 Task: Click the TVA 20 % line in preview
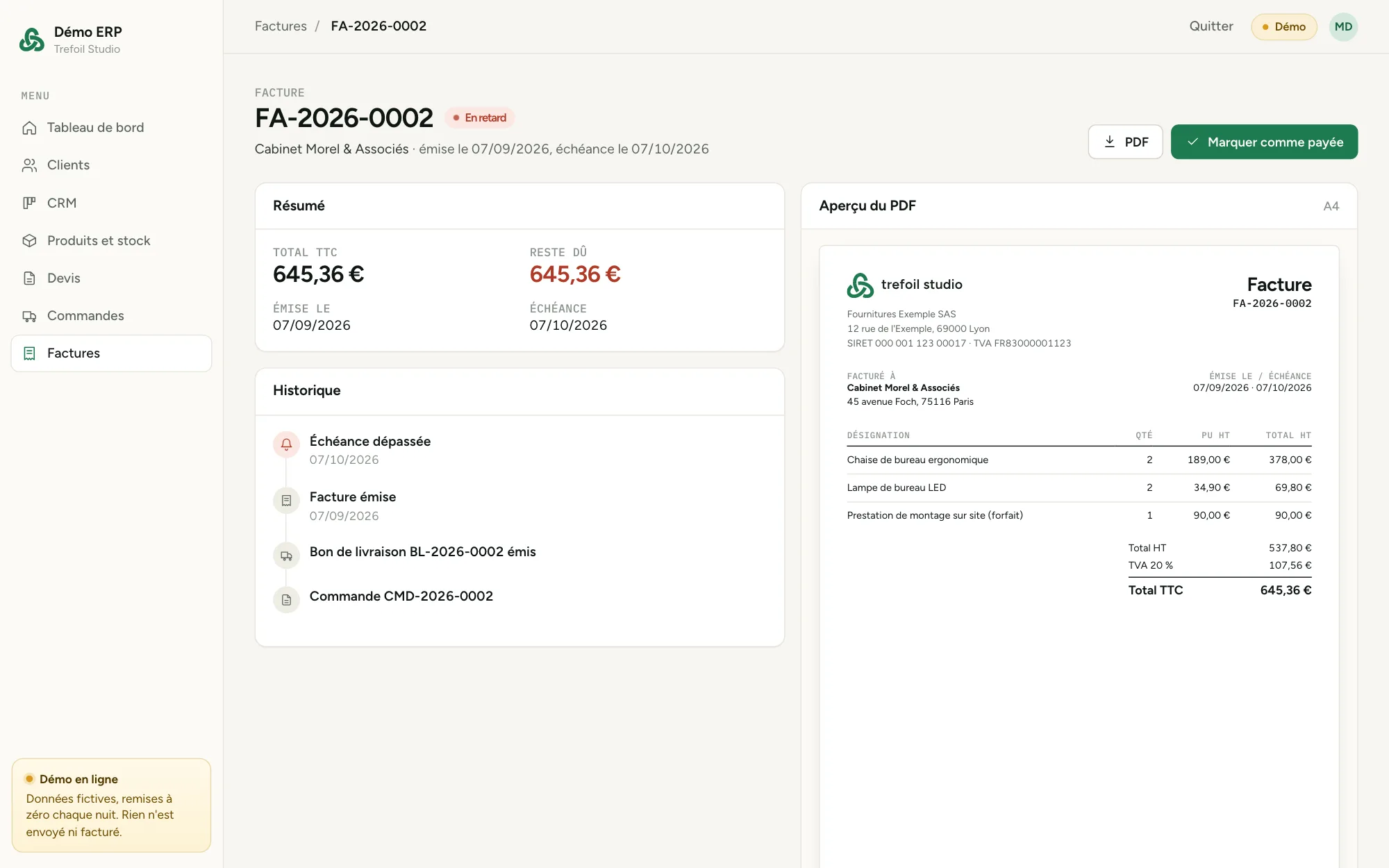(x=1220, y=565)
